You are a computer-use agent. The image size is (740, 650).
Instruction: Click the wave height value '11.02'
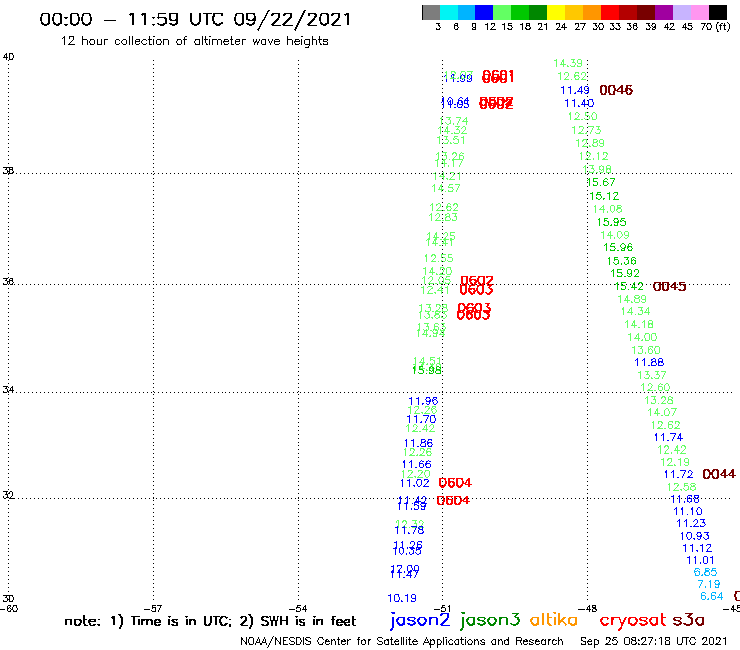click(415, 483)
